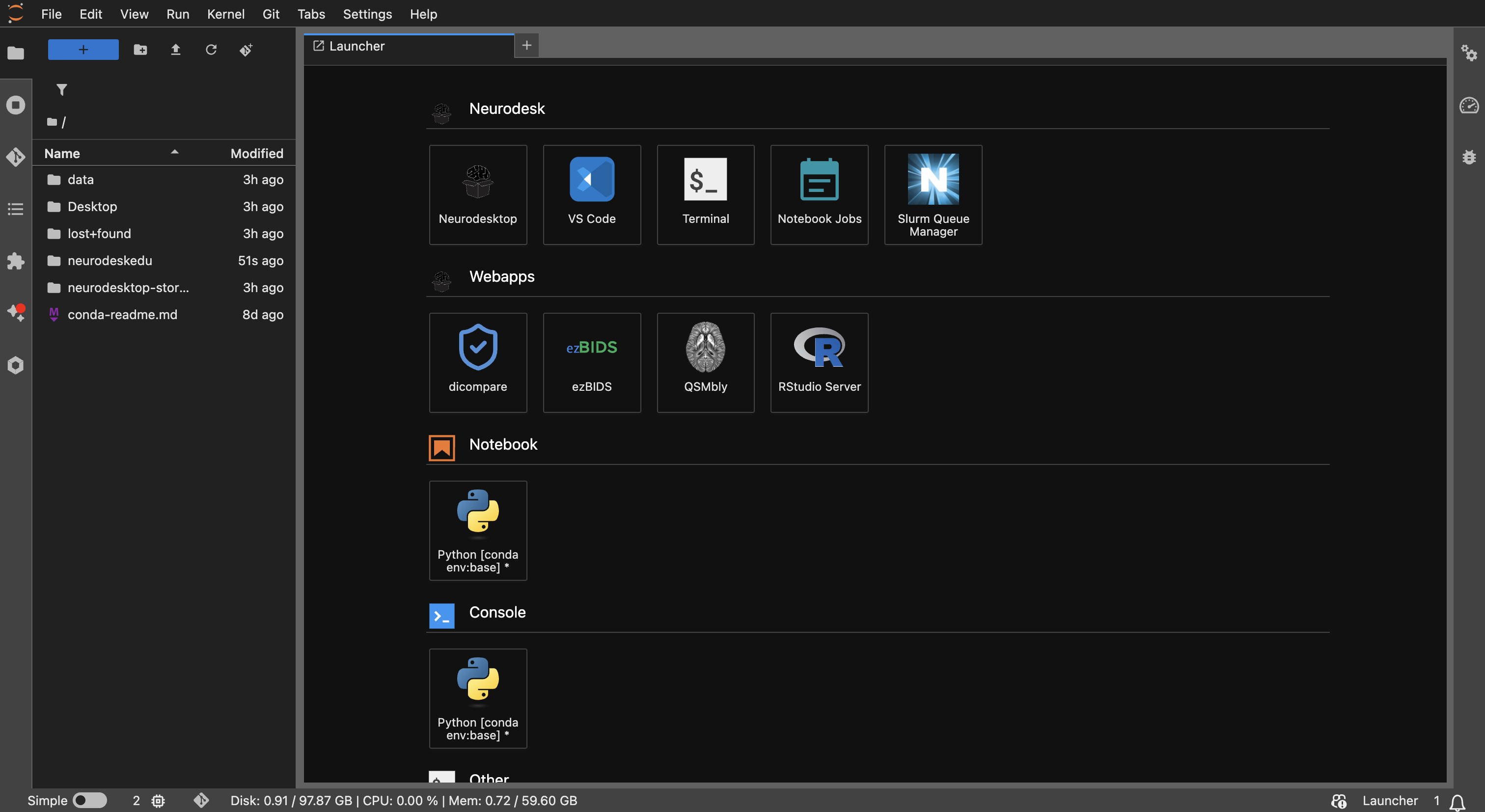This screenshot has width=1485, height=812.
Task: Launch RStudio Server
Action: [819, 362]
